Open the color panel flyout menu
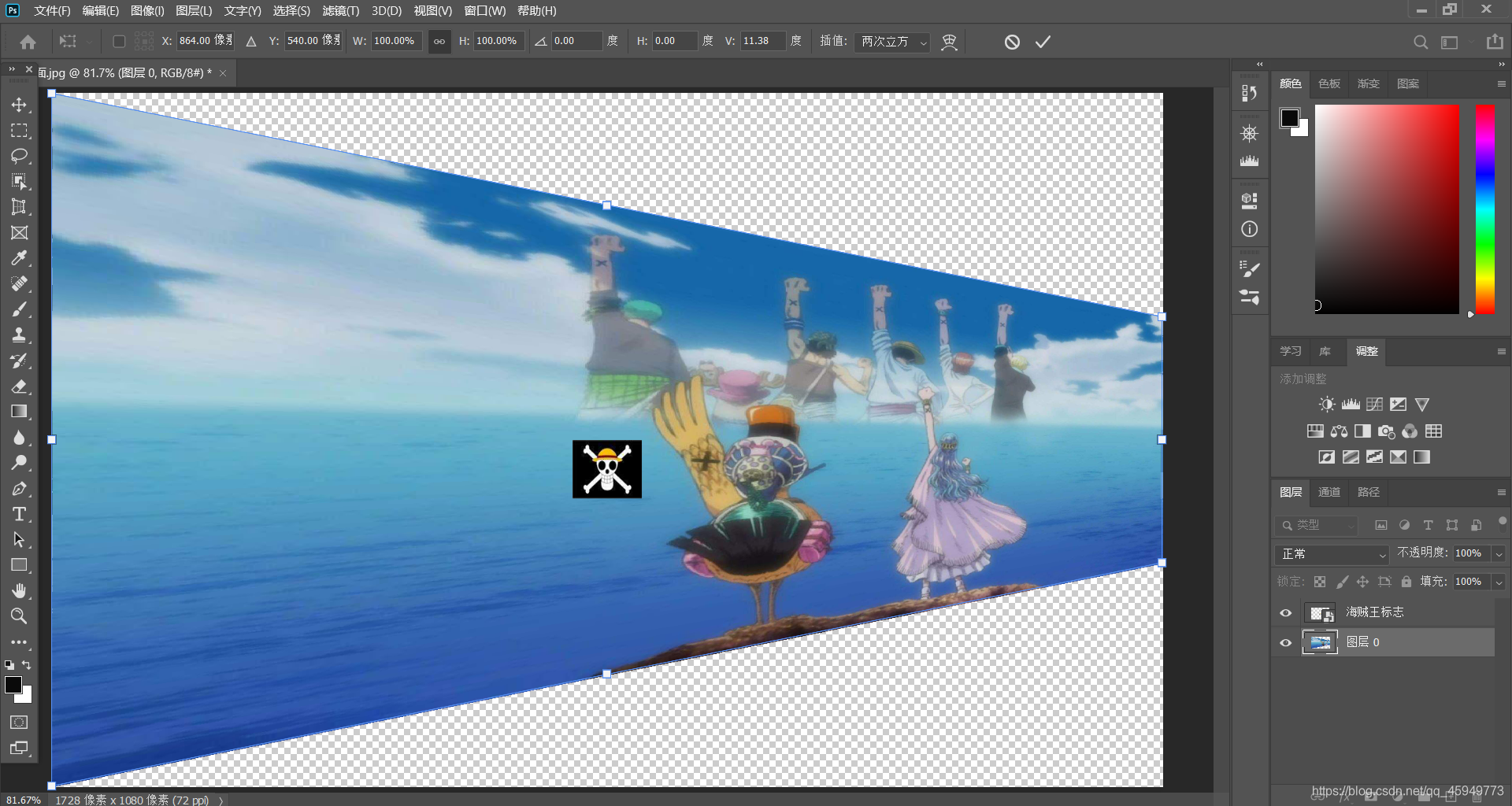The width and height of the screenshot is (1512, 806). tap(1501, 83)
